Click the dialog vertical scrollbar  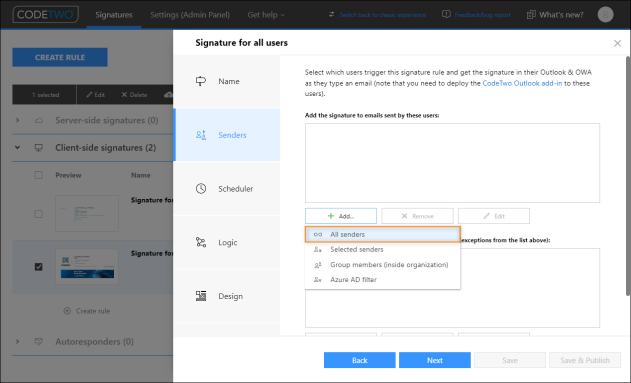[628, 176]
